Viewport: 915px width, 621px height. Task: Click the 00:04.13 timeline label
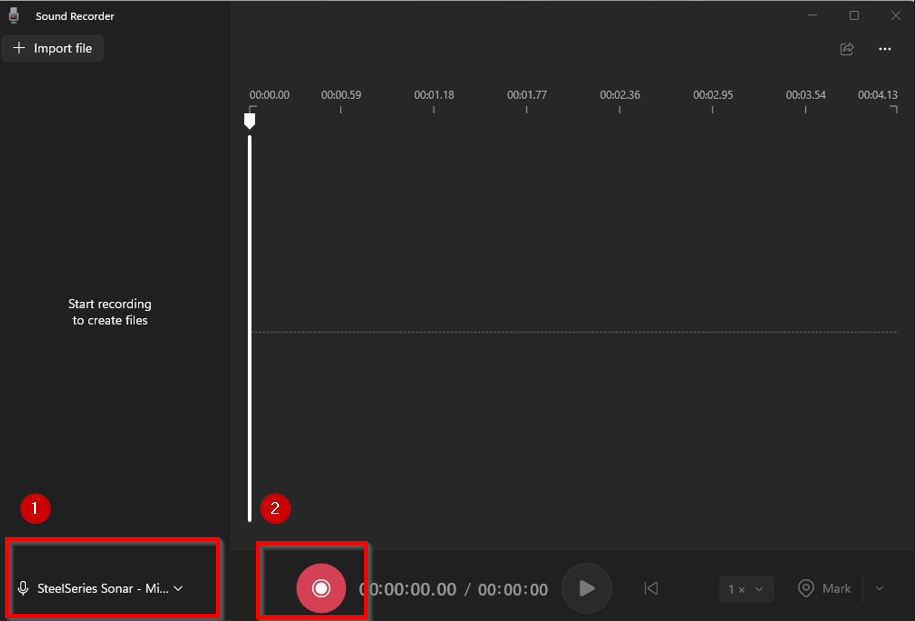click(878, 95)
